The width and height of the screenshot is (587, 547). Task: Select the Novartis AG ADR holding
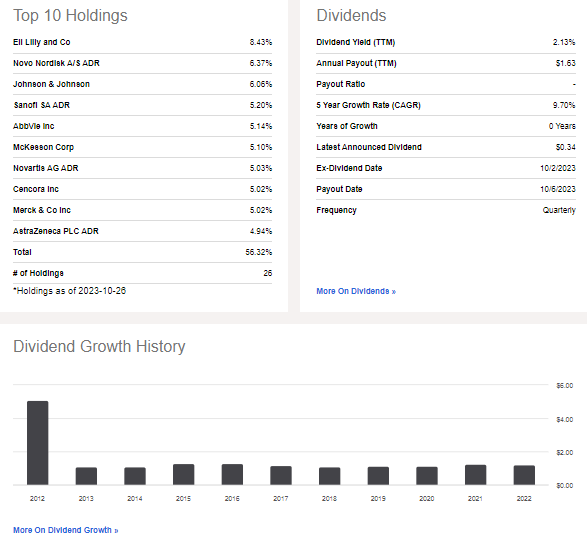point(46,168)
